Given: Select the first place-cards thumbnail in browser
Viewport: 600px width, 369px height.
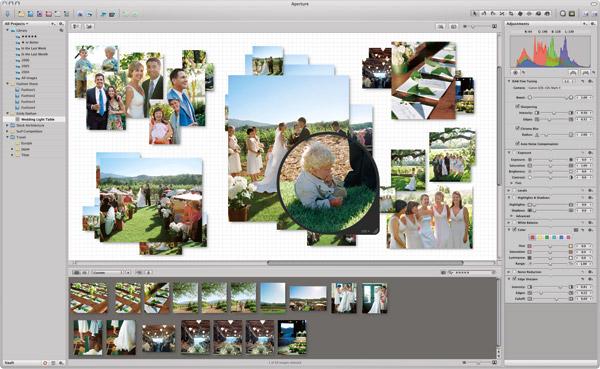Looking at the screenshot, I should tap(89, 297).
